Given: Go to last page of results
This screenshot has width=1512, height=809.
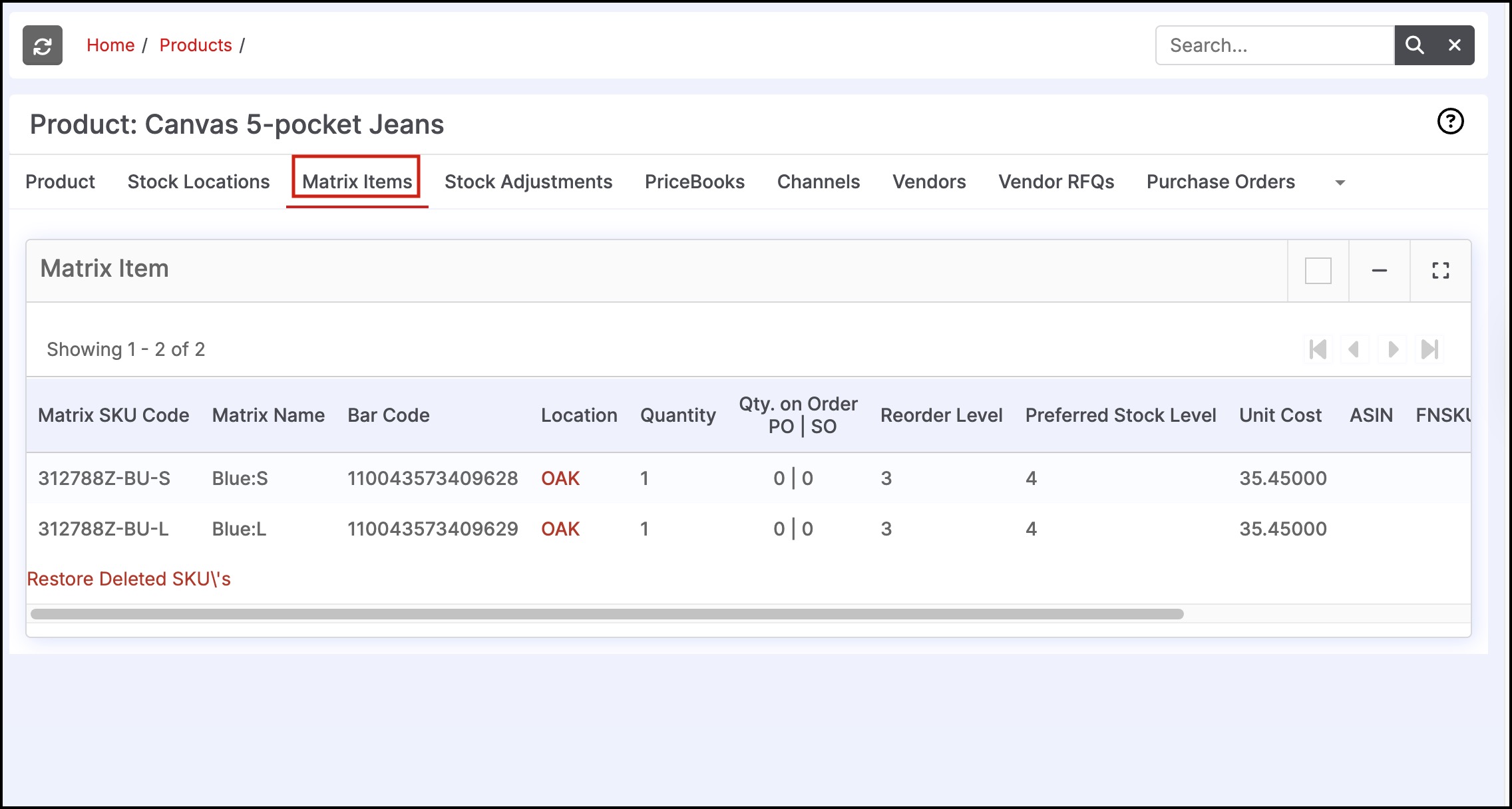Looking at the screenshot, I should click(x=1429, y=349).
